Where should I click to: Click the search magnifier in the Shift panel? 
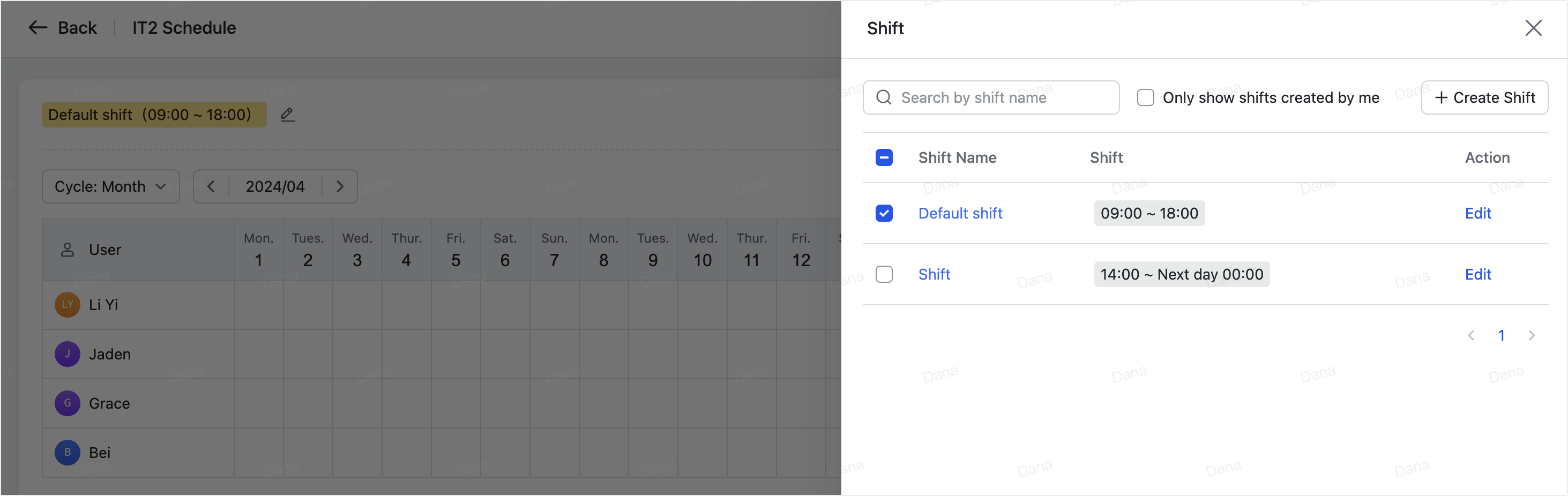(x=884, y=97)
